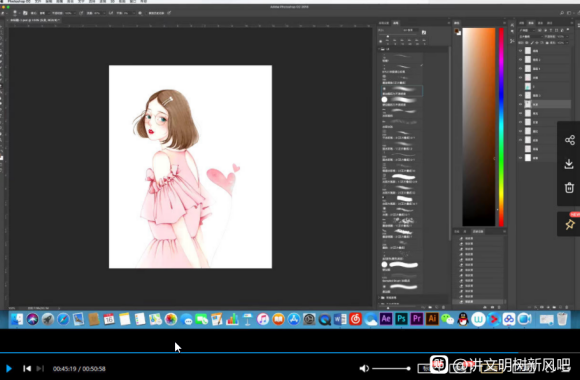The width and height of the screenshot is (580, 380).
Task: Open the smoothing options gear icon
Action: [x=140, y=13]
